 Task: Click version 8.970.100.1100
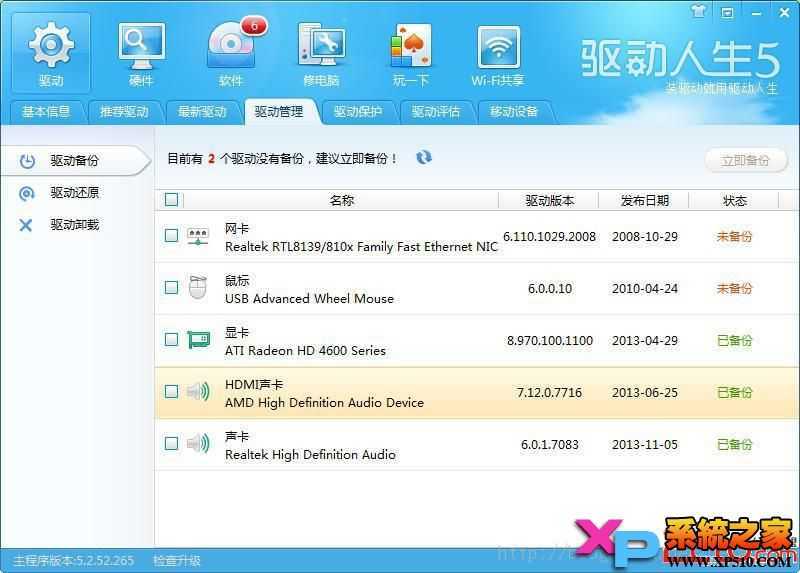pyautogui.click(x=549, y=341)
